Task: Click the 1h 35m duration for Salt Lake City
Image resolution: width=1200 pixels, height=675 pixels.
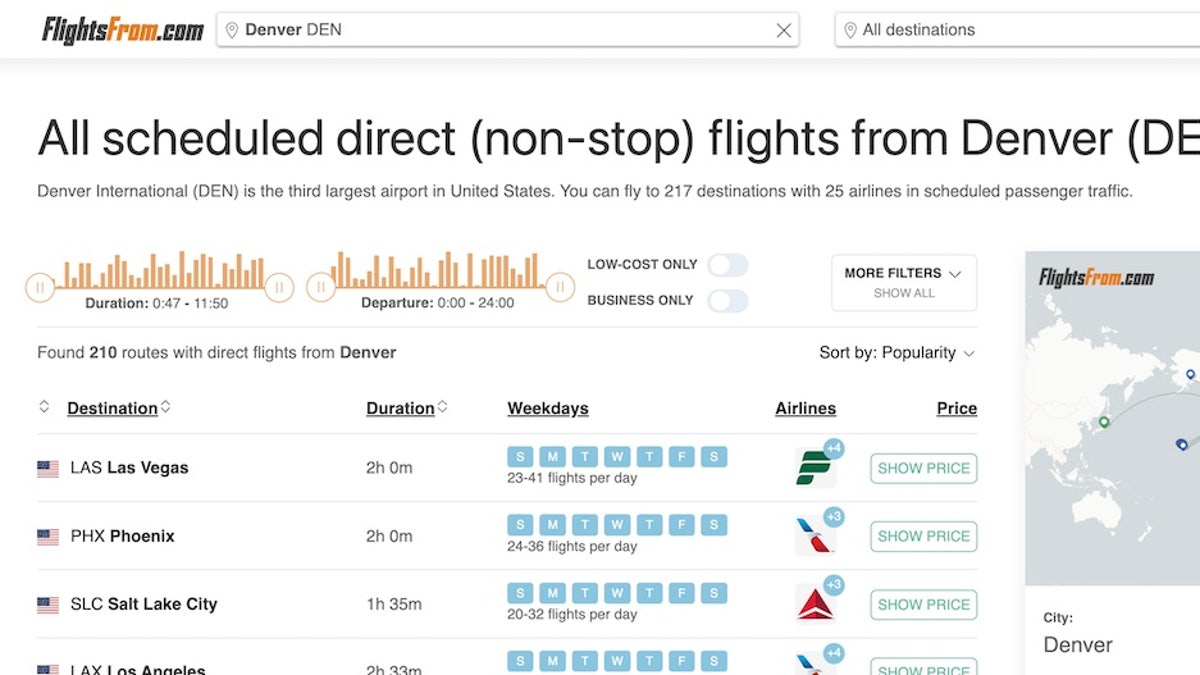Action: 394,604
